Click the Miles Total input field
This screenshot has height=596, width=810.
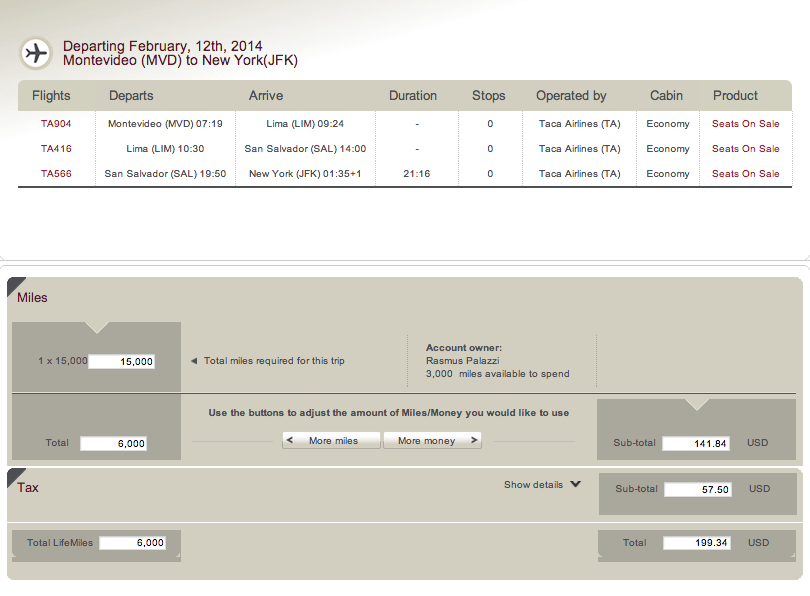click(x=113, y=443)
